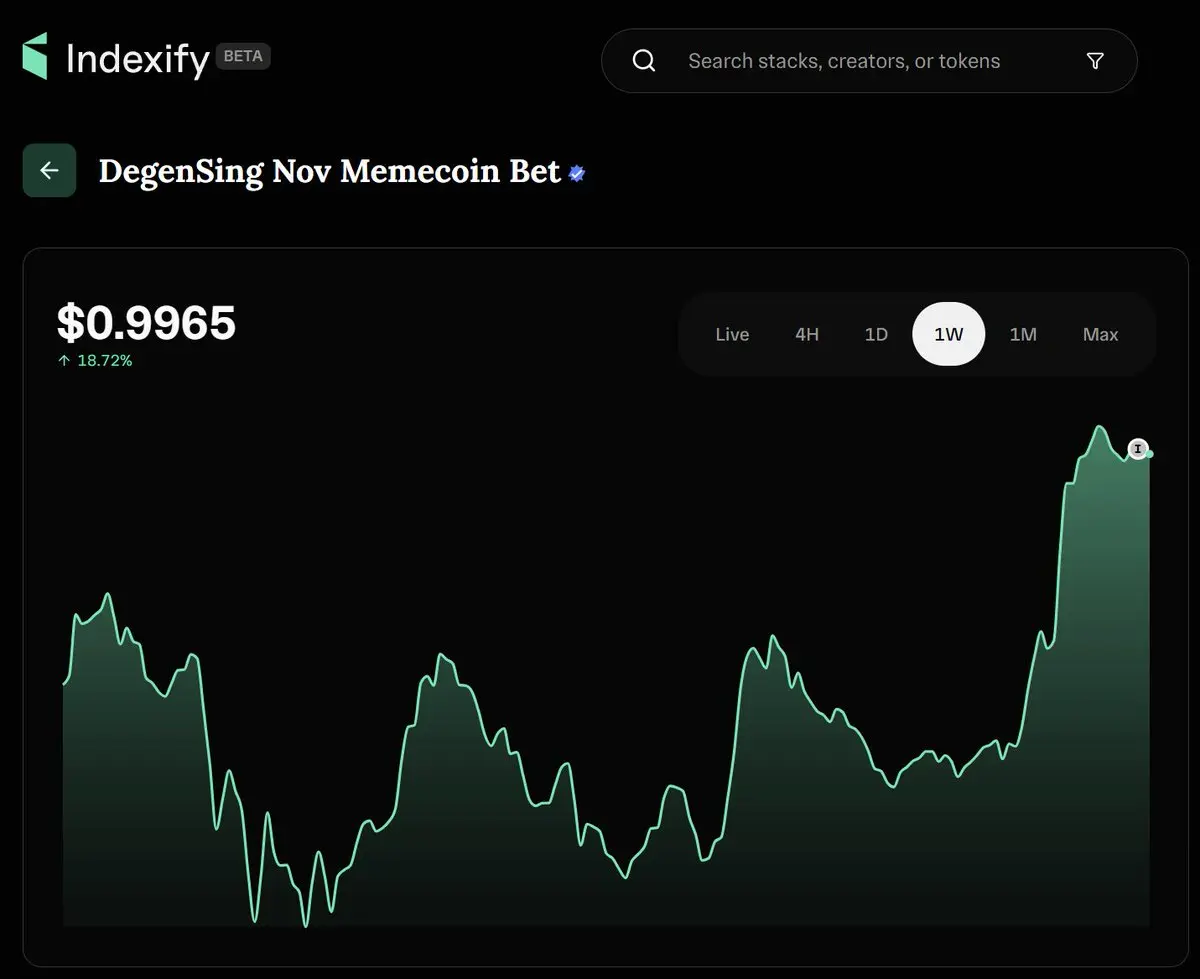This screenshot has height=979, width=1200.
Task: Select the Live timeframe option
Action: pyautogui.click(x=732, y=334)
